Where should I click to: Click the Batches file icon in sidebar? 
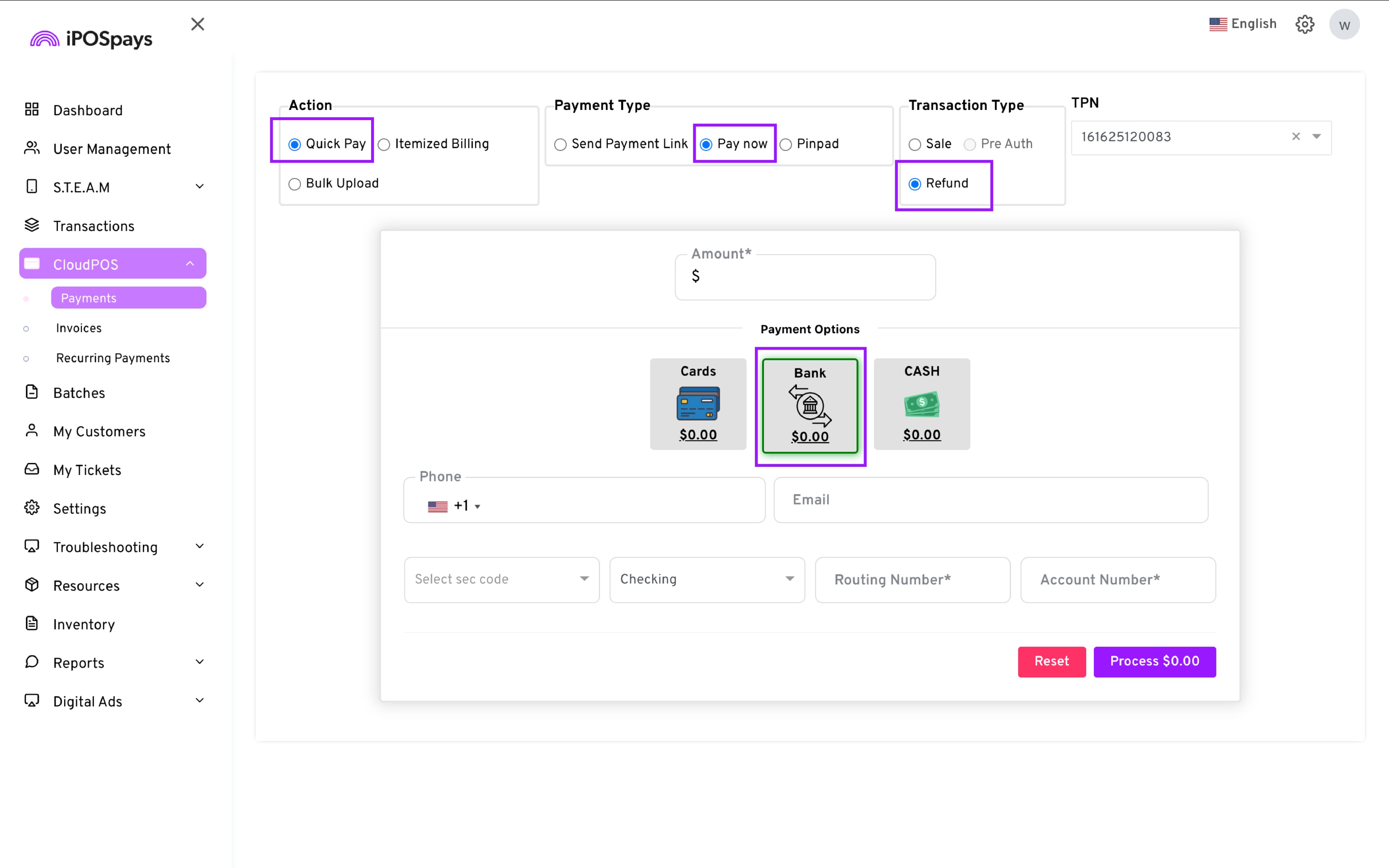point(32,392)
